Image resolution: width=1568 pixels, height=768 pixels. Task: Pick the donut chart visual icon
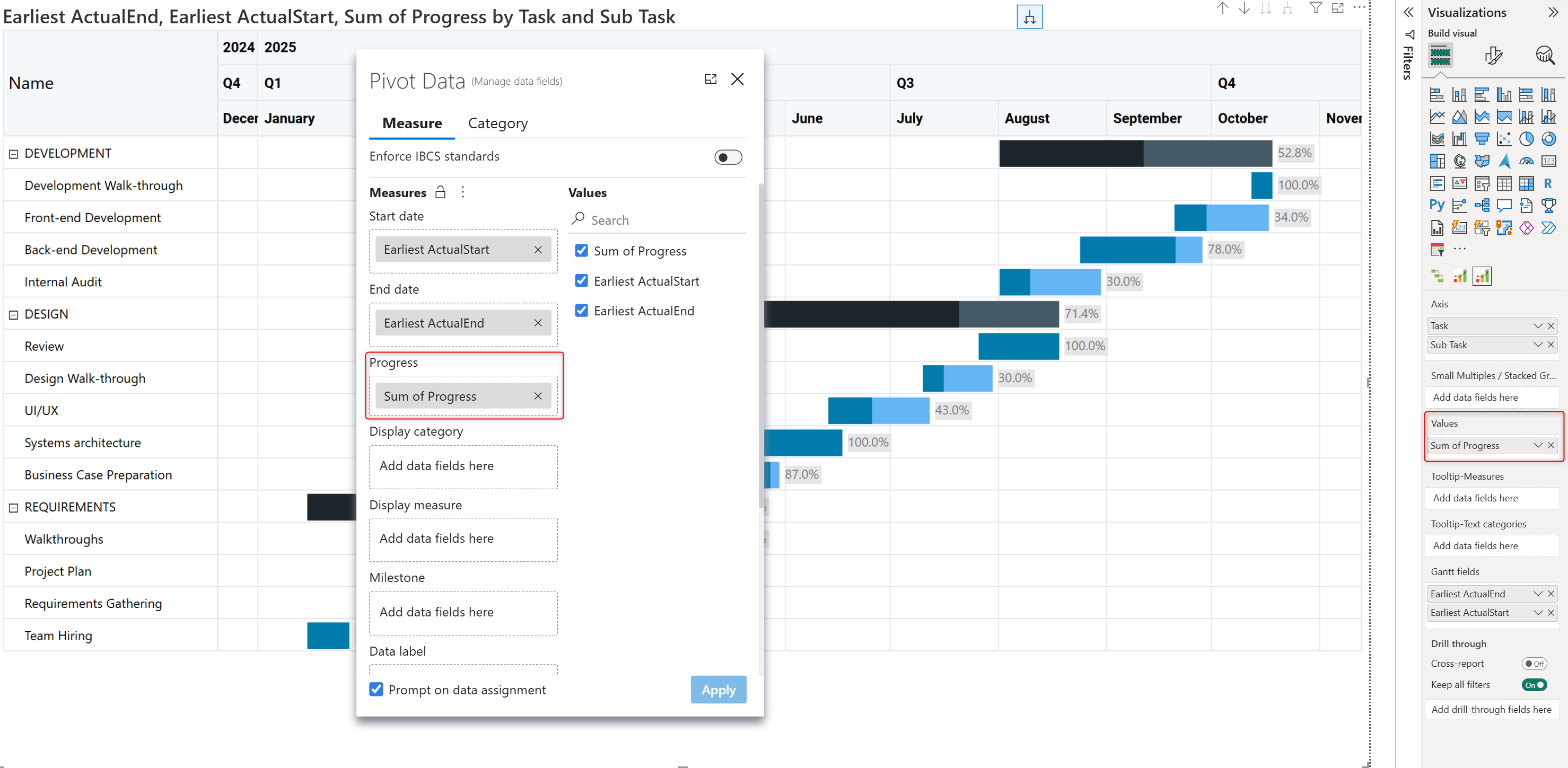(x=1548, y=139)
